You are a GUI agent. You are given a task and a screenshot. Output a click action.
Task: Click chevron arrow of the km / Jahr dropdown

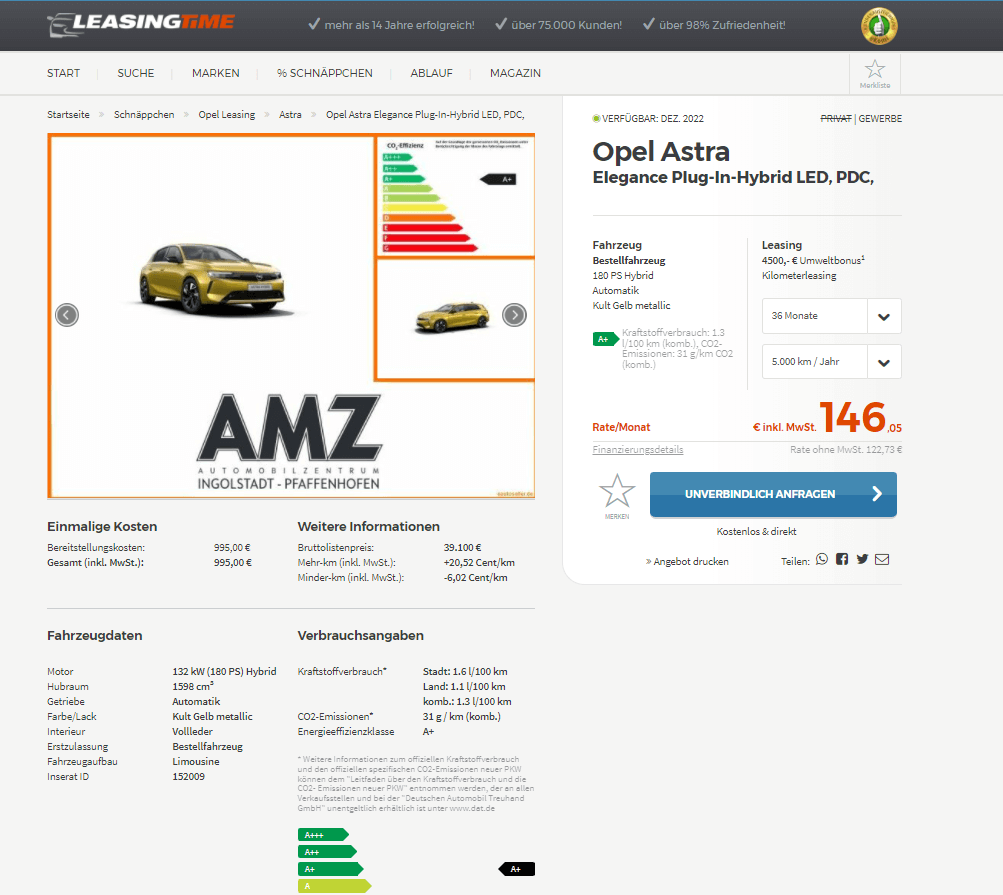(x=884, y=362)
